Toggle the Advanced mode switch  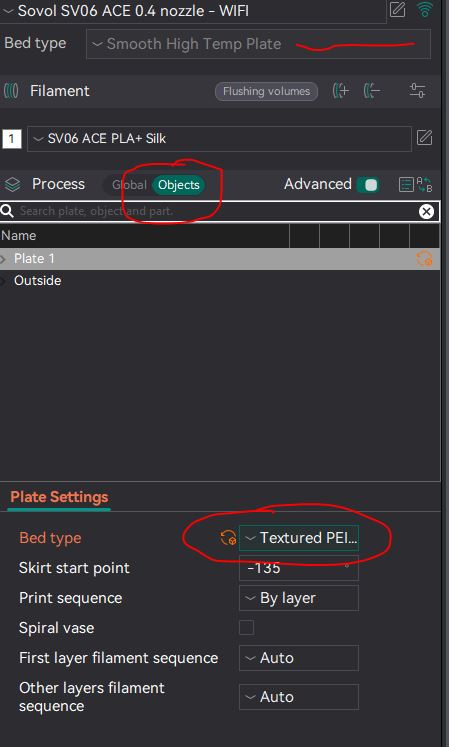pyautogui.click(x=368, y=184)
